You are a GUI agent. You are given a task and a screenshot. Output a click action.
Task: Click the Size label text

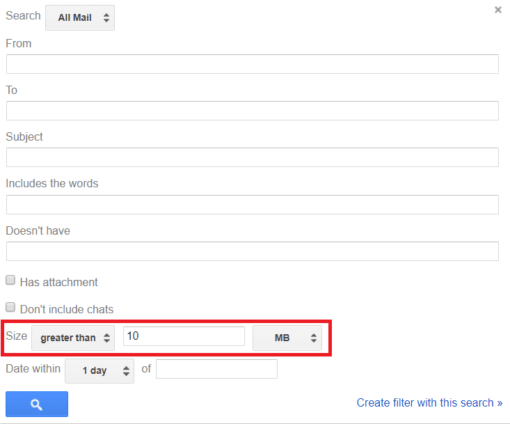pos(16,336)
